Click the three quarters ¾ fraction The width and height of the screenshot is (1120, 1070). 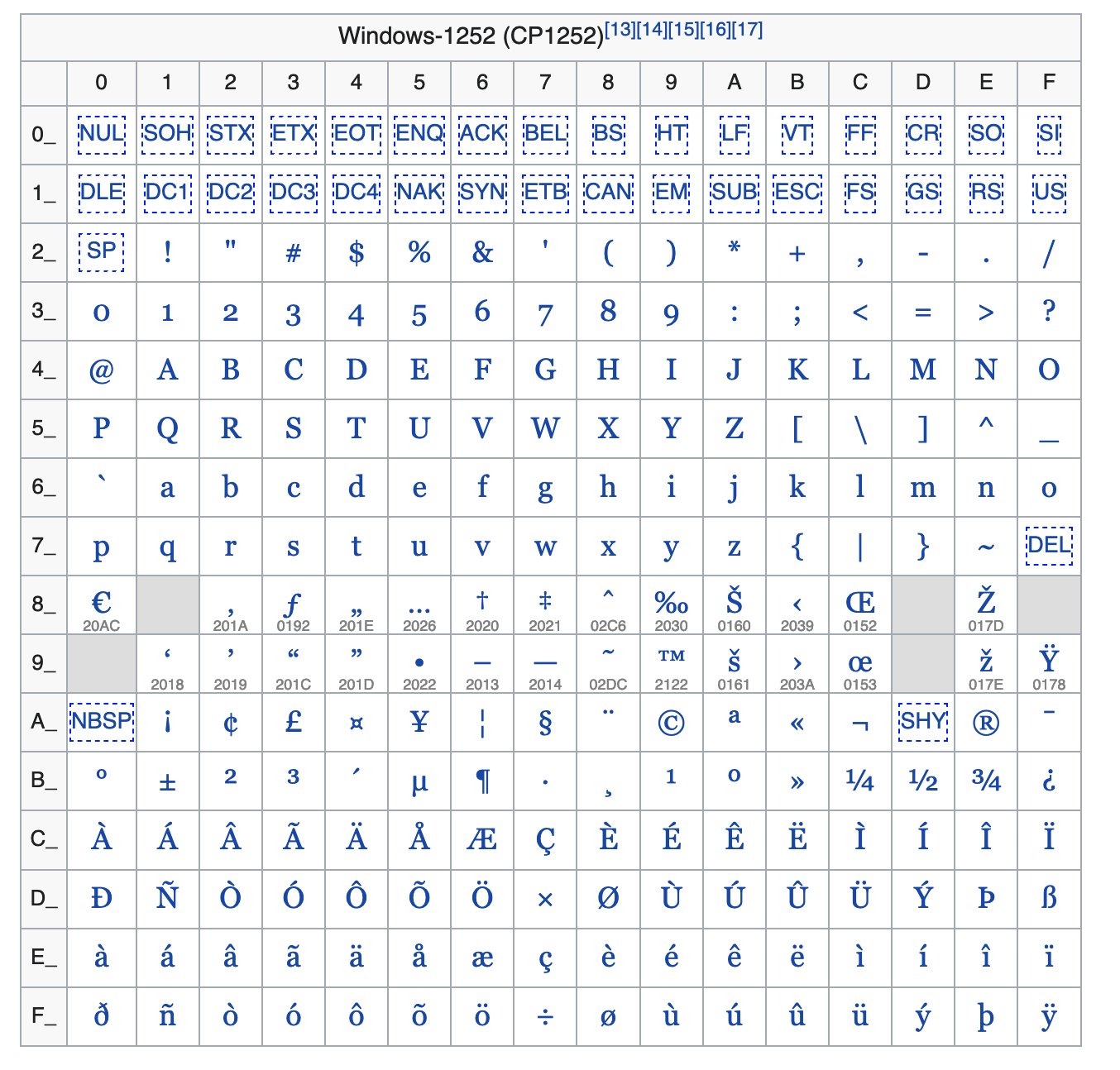(x=986, y=781)
